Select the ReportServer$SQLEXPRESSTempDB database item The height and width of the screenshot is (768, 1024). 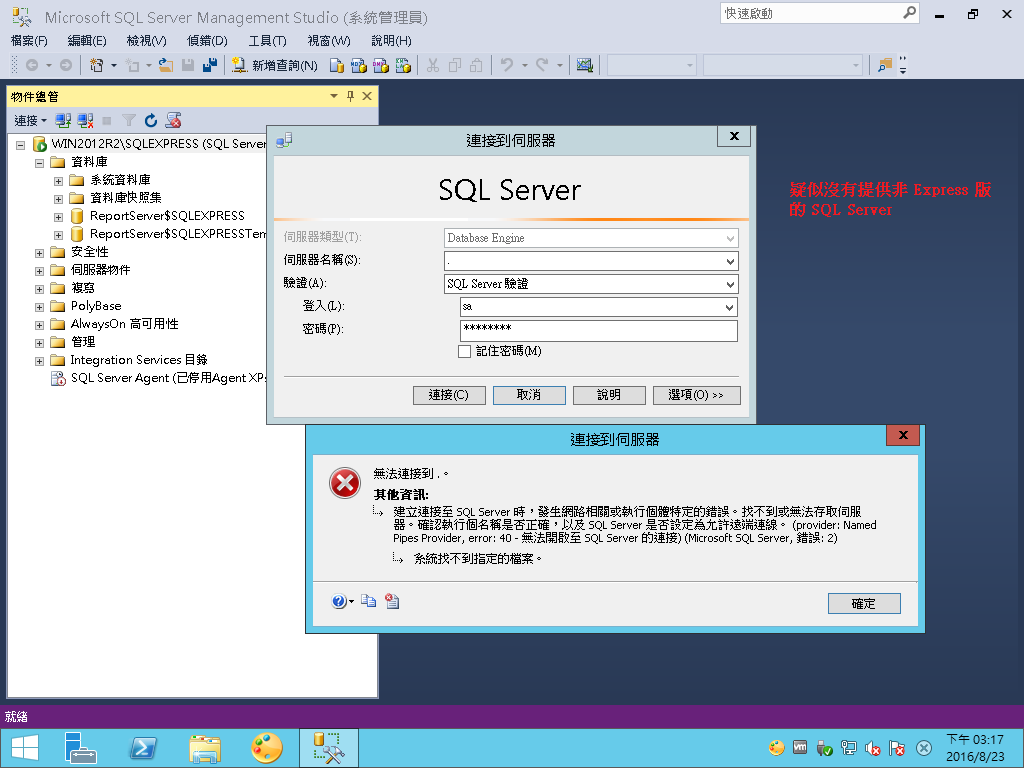(x=168, y=234)
